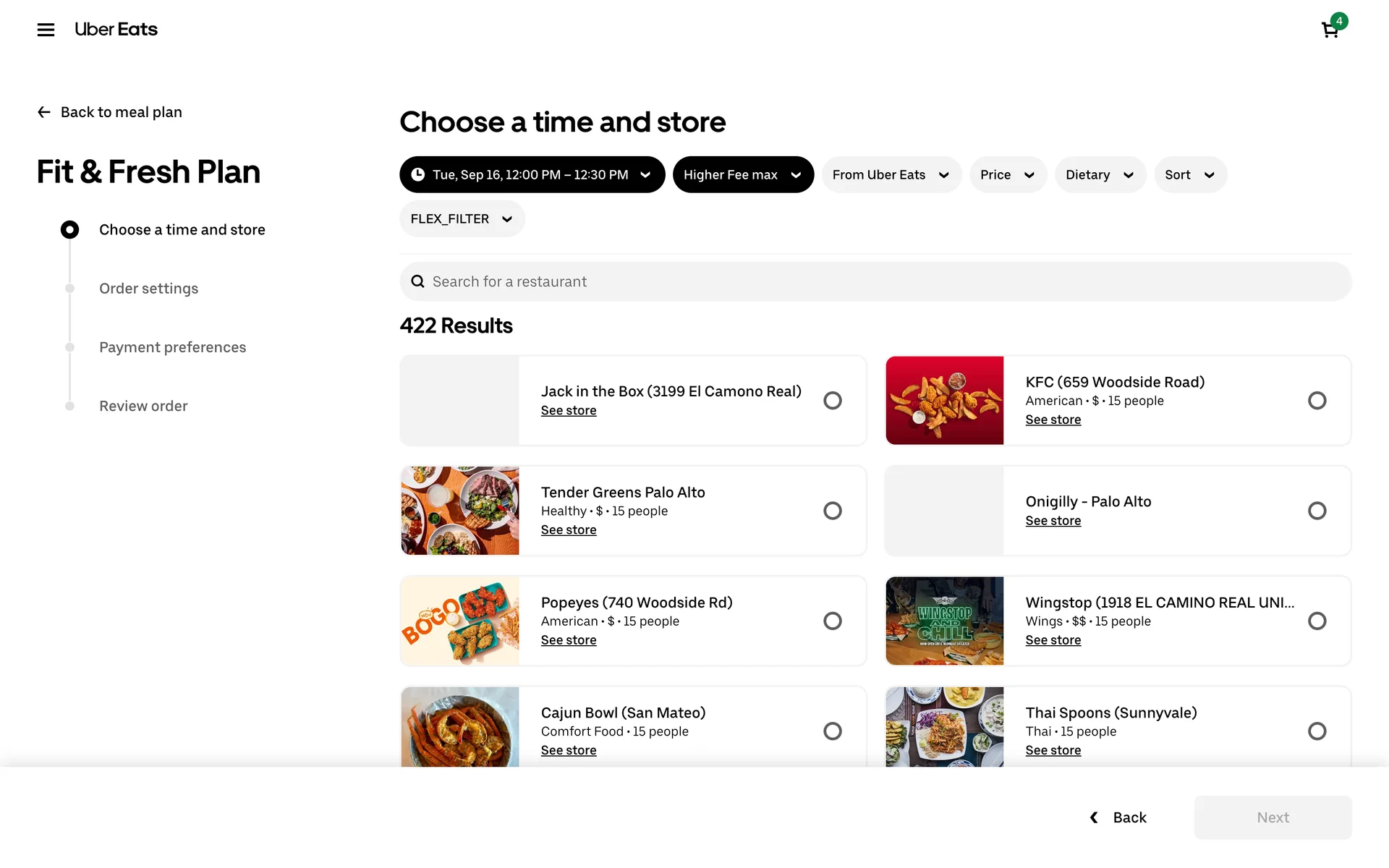Image resolution: width=1389 pixels, height=868 pixels.
Task: Expand the Price filter dropdown
Action: coord(1008,174)
